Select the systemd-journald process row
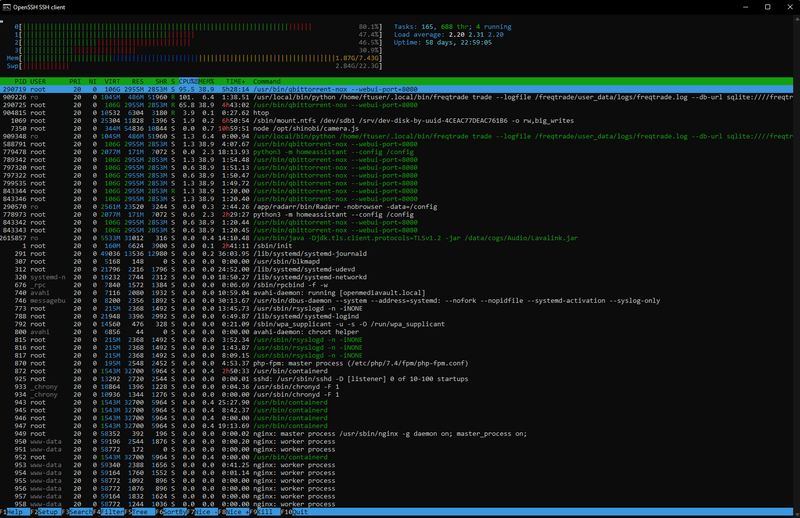800x518 pixels. pos(396,254)
